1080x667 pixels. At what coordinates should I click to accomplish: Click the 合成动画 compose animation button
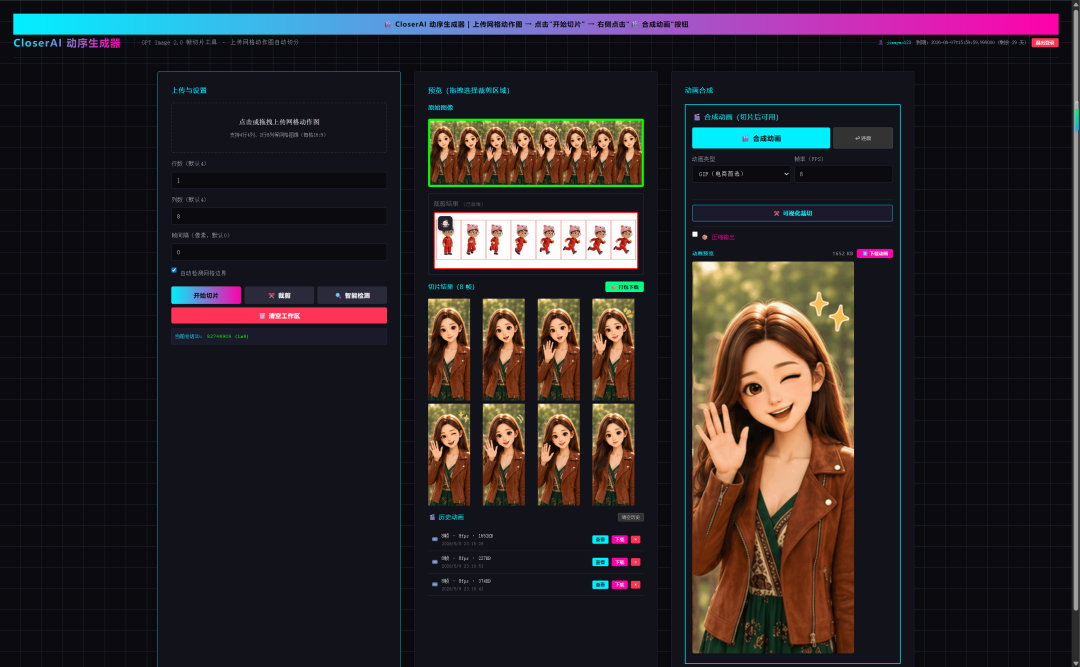(x=760, y=138)
